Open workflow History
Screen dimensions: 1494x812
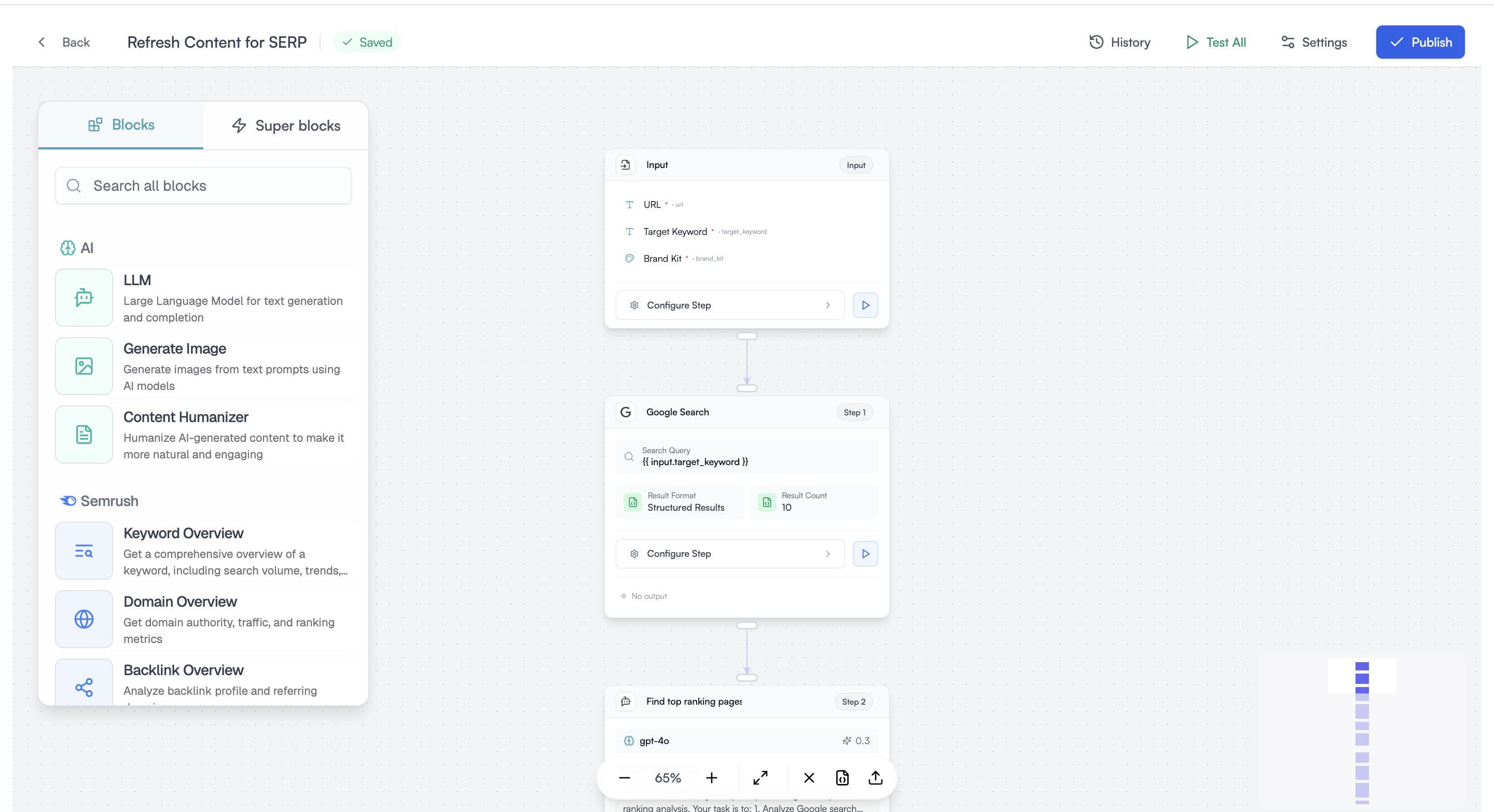(1120, 41)
